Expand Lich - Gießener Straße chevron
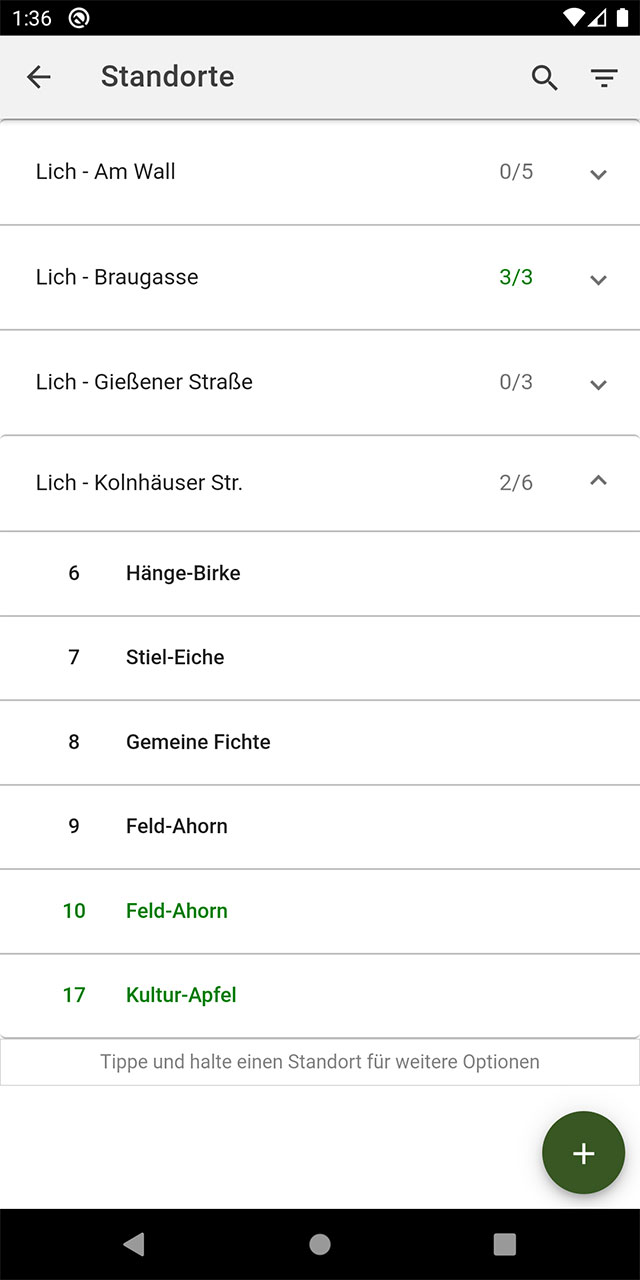Image resolution: width=640 pixels, height=1280 pixels. click(x=599, y=384)
